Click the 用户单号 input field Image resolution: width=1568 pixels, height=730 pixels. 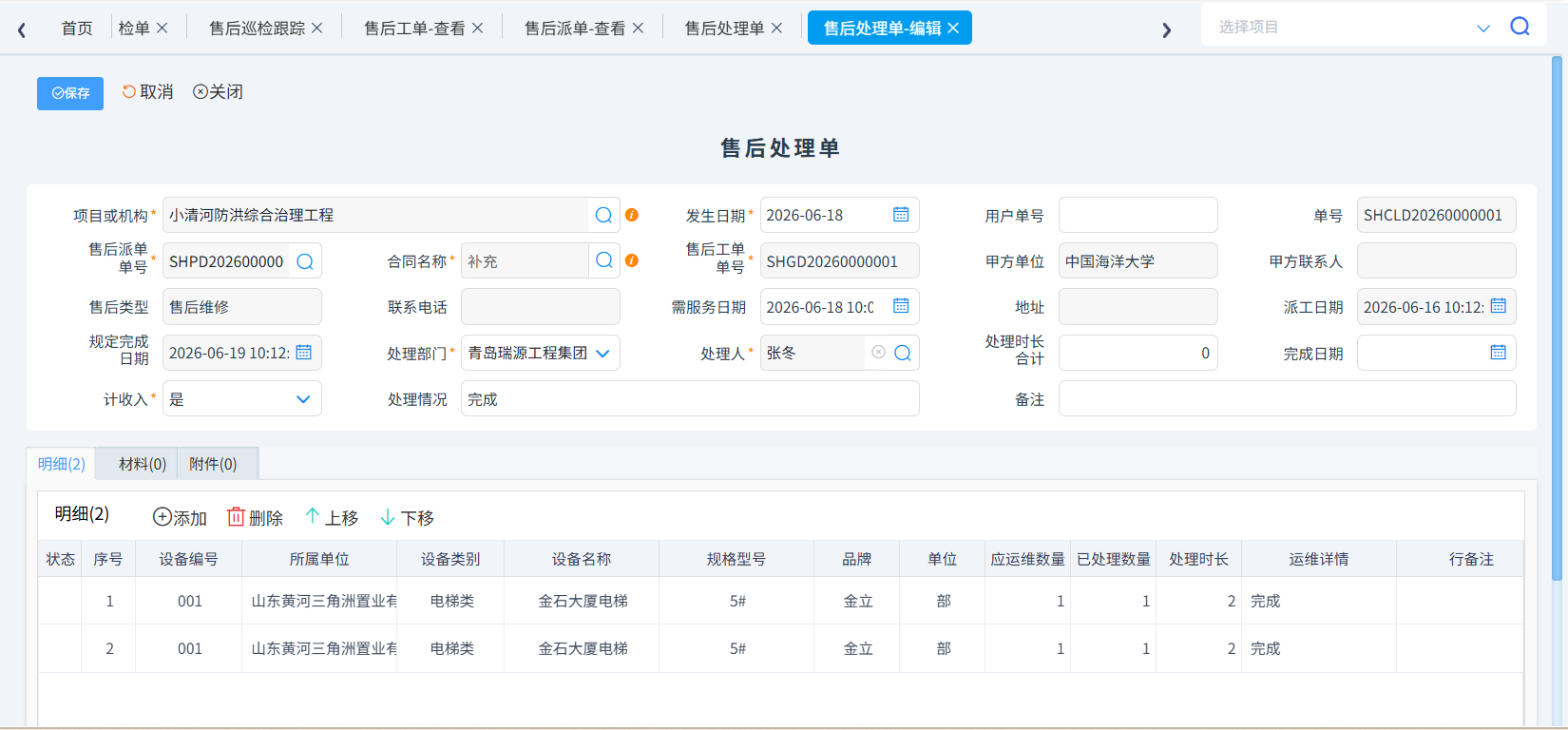pyautogui.click(x=1138, y=215)
